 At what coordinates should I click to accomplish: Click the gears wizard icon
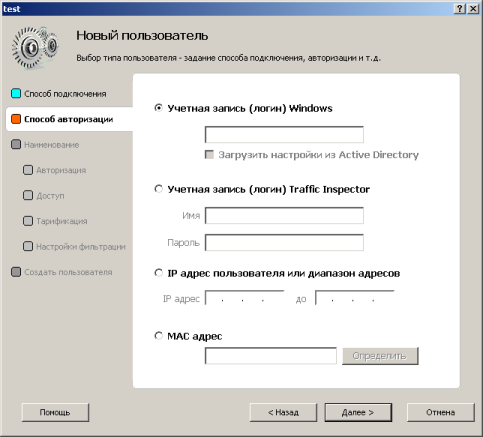pos(35,48)
